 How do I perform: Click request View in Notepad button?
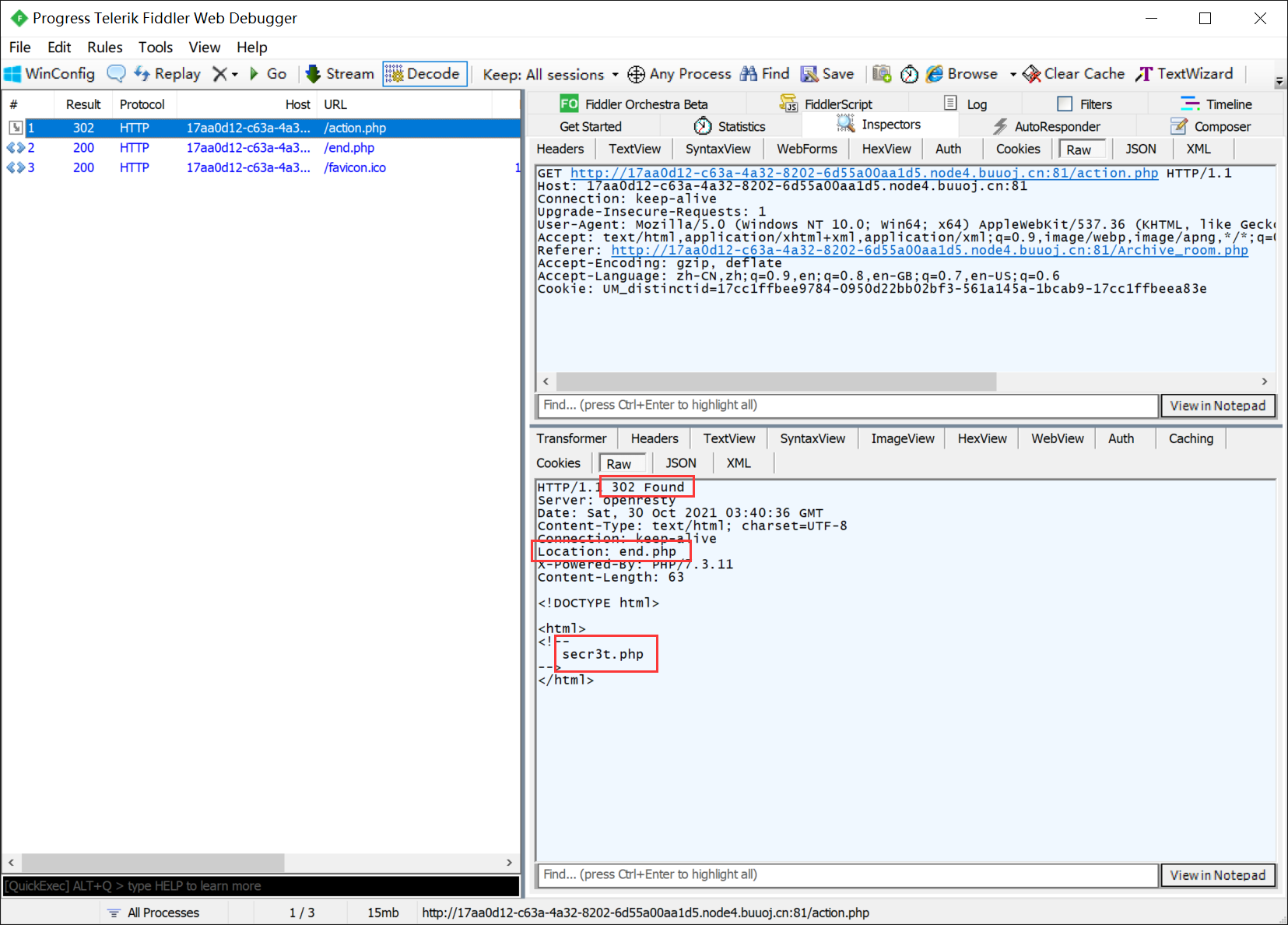tap(1218, 406)
